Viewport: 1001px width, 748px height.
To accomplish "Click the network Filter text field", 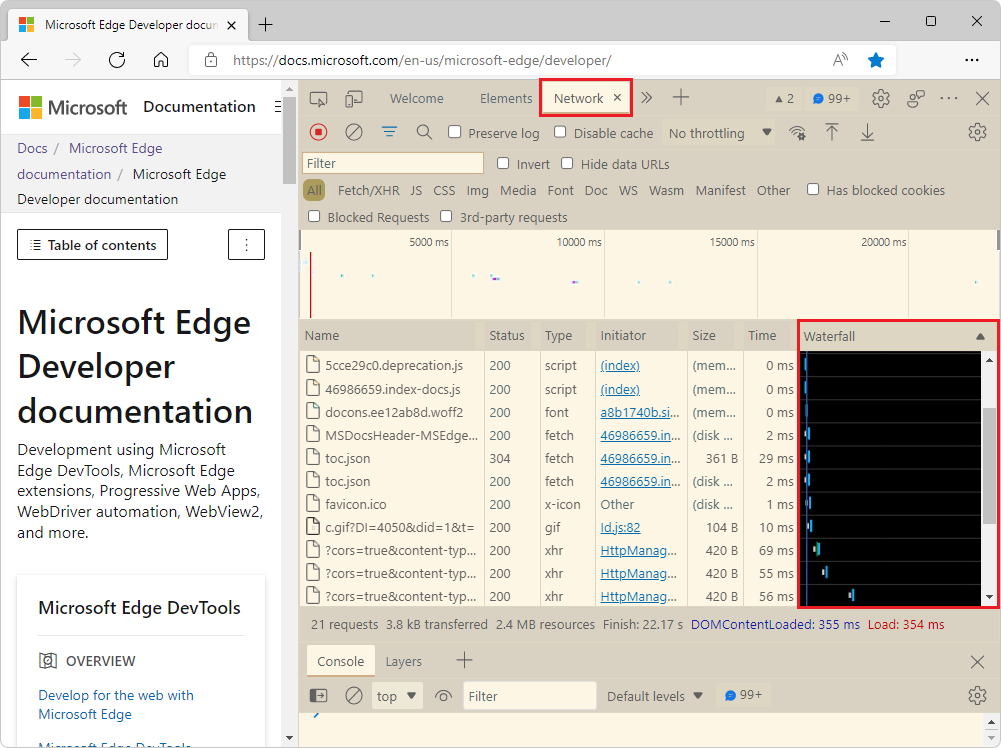I will pyautogui.click(x=393, y=163).
